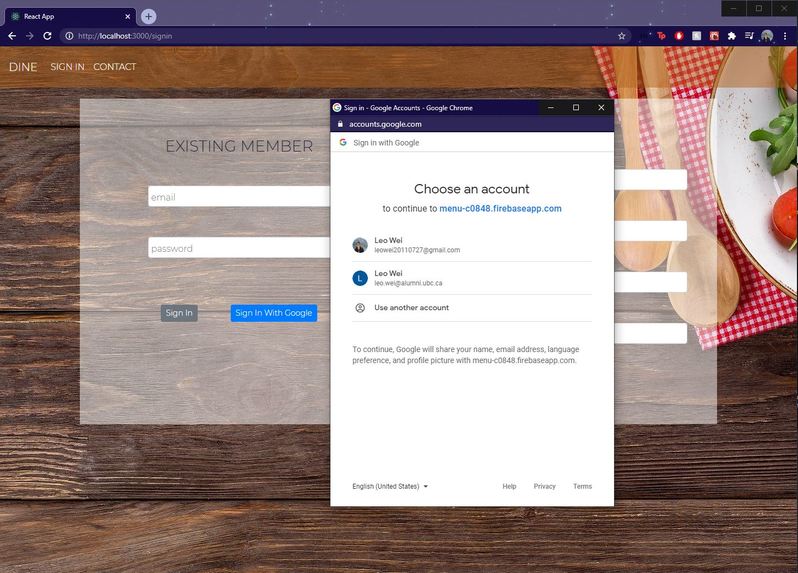Maximize the Google sign-in popup window

576,107
